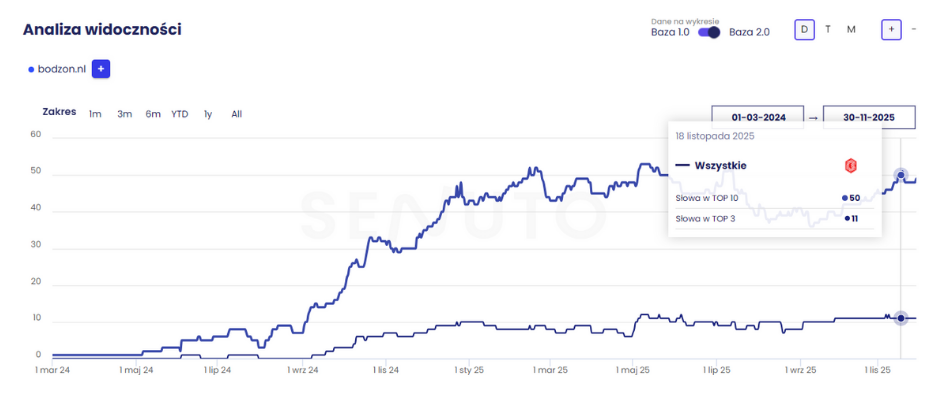Screen dimensions: 940x400
Task: Toggle the Baza 1.0 / Baza 2.0 switch
Action: [x=709, y=32]
